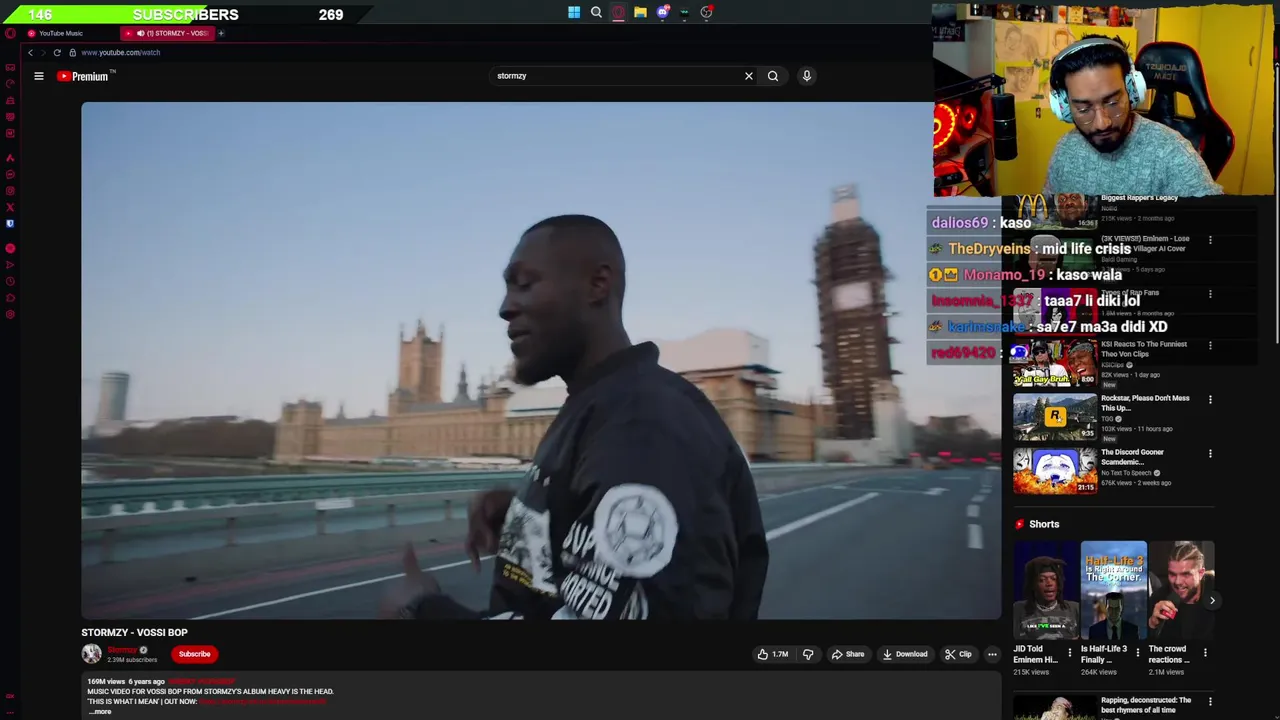Go forward in browser history
The image size is (1280, 720).
(42, 52)
